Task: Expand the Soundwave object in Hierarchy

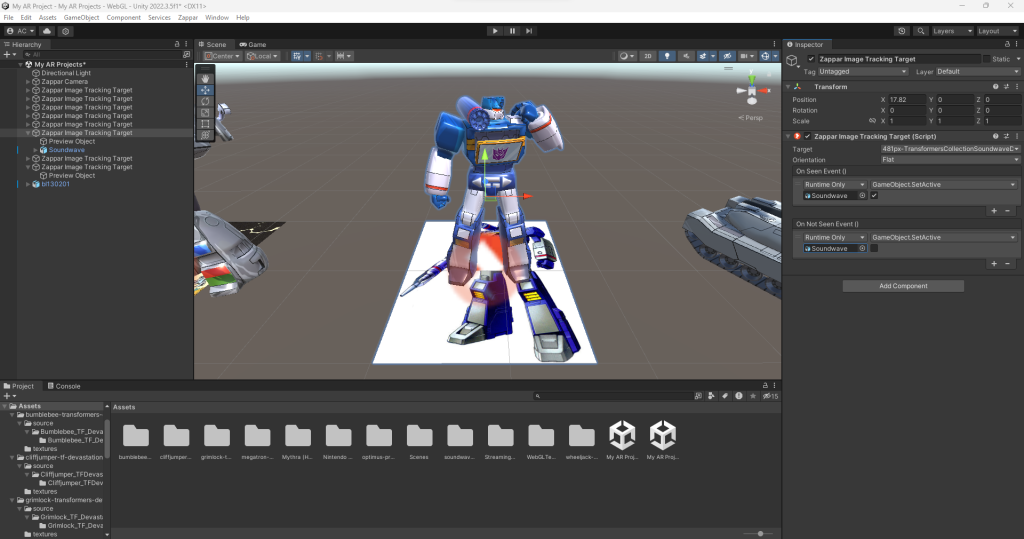Action: coord(36,150)
